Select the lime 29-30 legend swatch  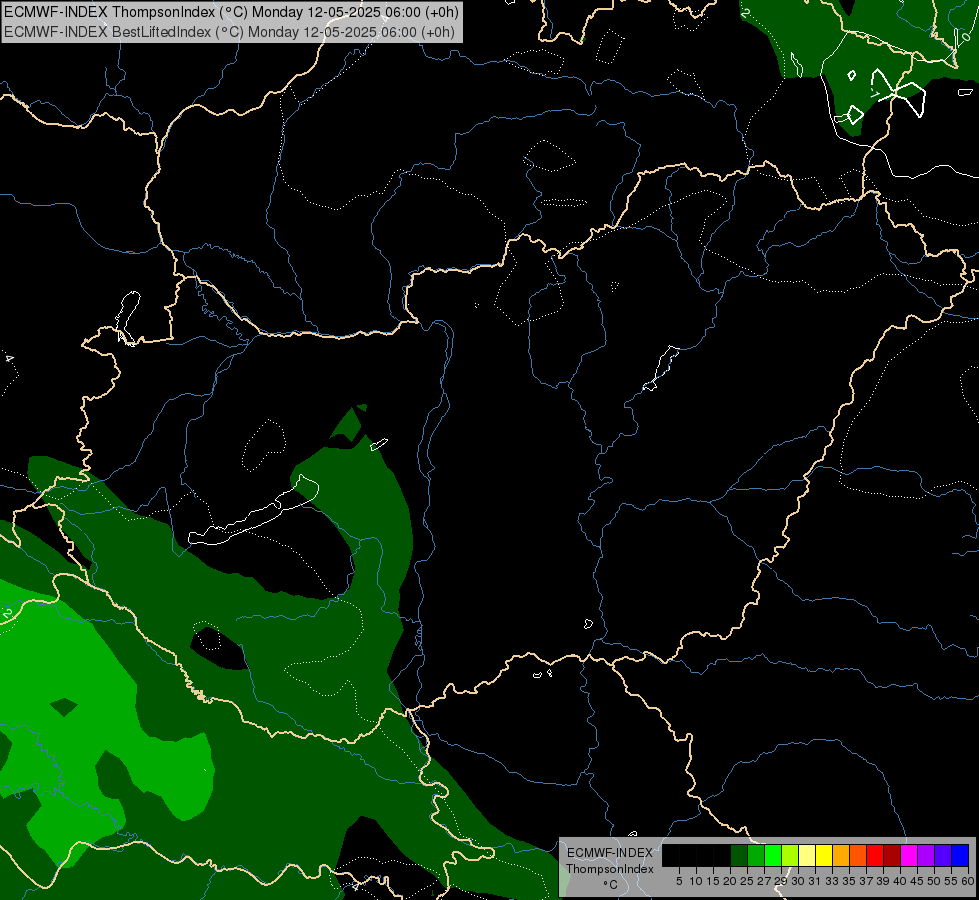click(790, 855)
